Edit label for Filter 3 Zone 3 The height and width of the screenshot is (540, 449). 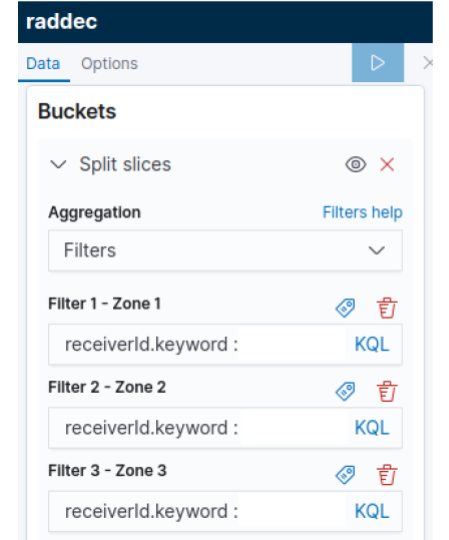pyautogui.click(x=345, y=475)
